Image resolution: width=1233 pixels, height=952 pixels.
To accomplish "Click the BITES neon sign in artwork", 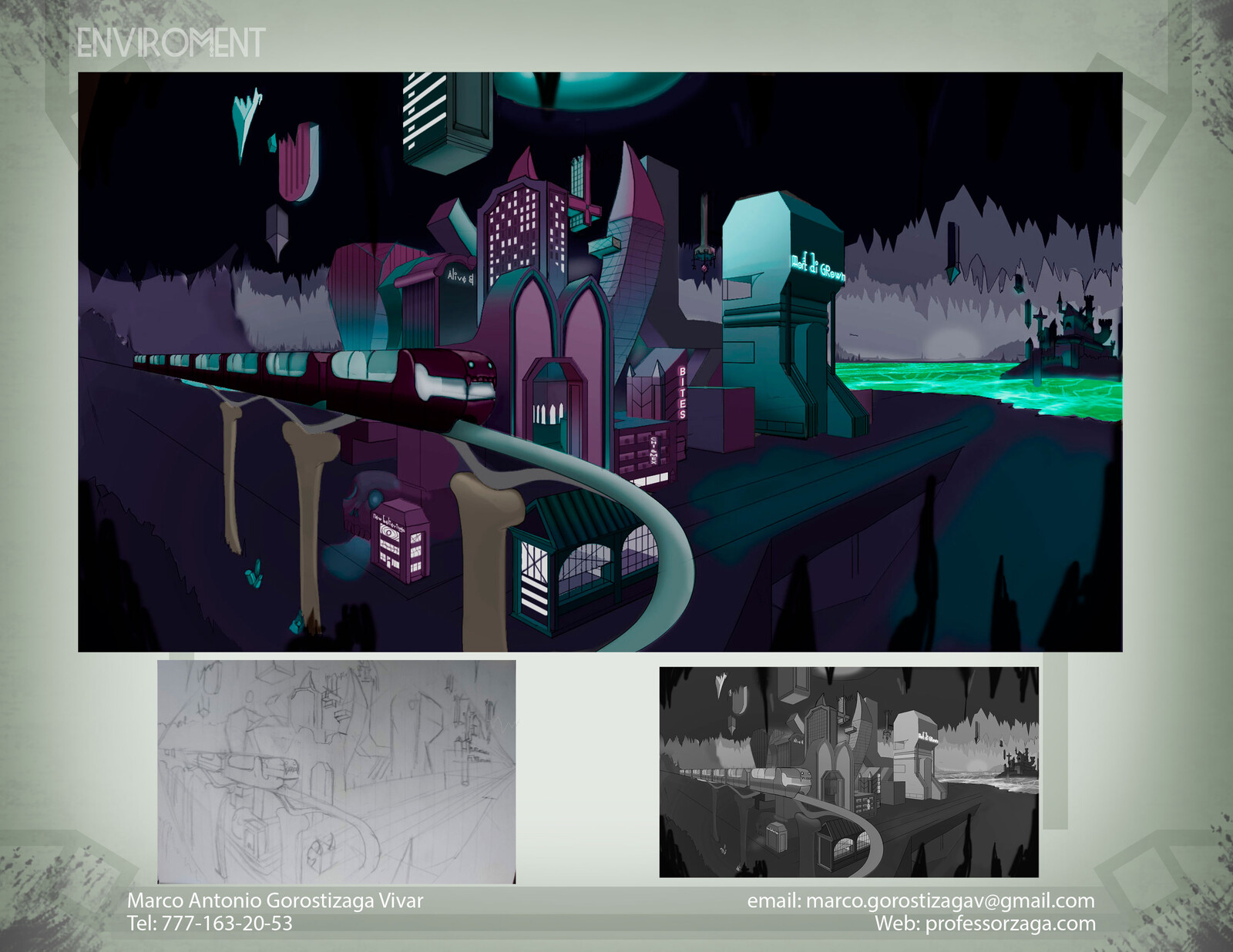I will tap(682, 393).
